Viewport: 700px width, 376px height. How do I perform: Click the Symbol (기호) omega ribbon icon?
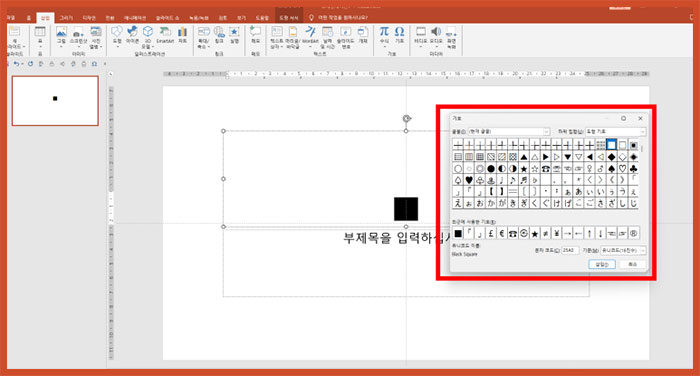[x=400, y=35]
